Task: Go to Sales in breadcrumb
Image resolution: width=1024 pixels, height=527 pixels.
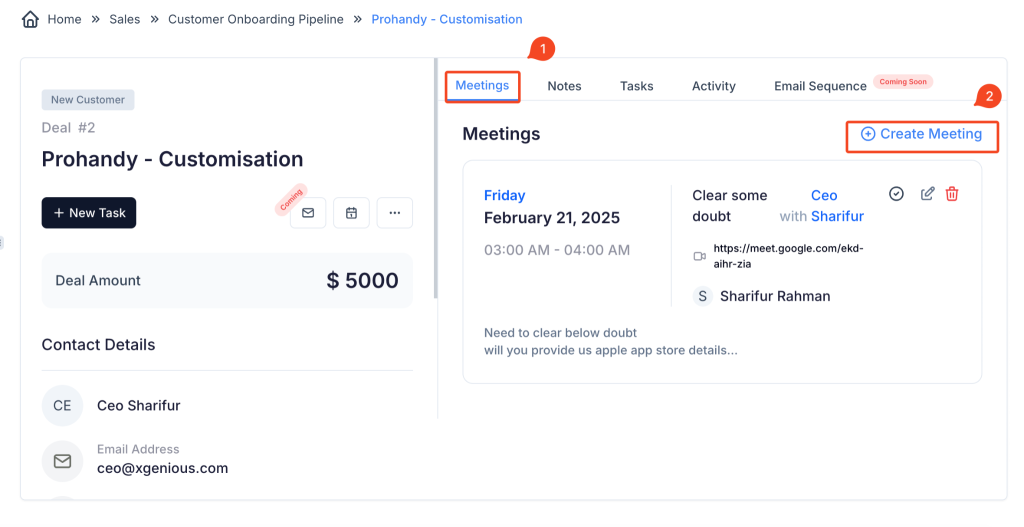Action: (125, 19)
